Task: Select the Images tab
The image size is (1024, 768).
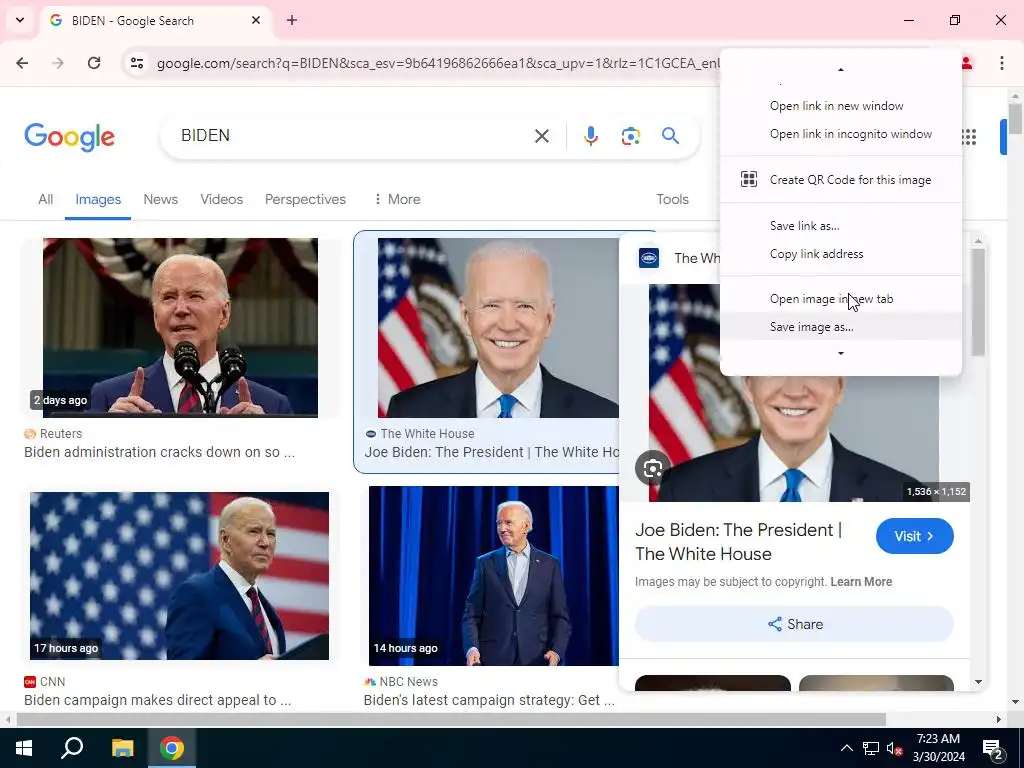Action: [x=98, y=199]
